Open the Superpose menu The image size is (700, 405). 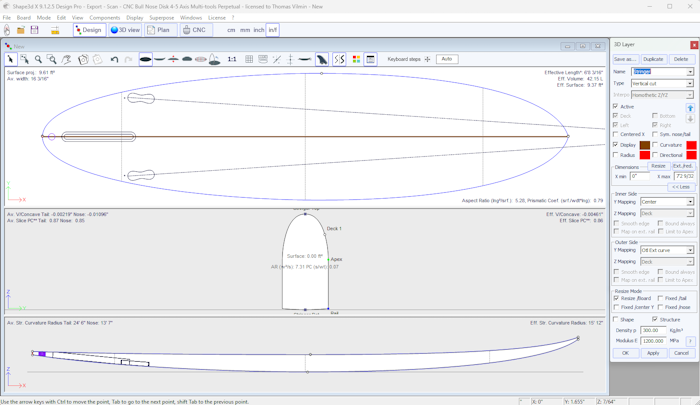161,17
